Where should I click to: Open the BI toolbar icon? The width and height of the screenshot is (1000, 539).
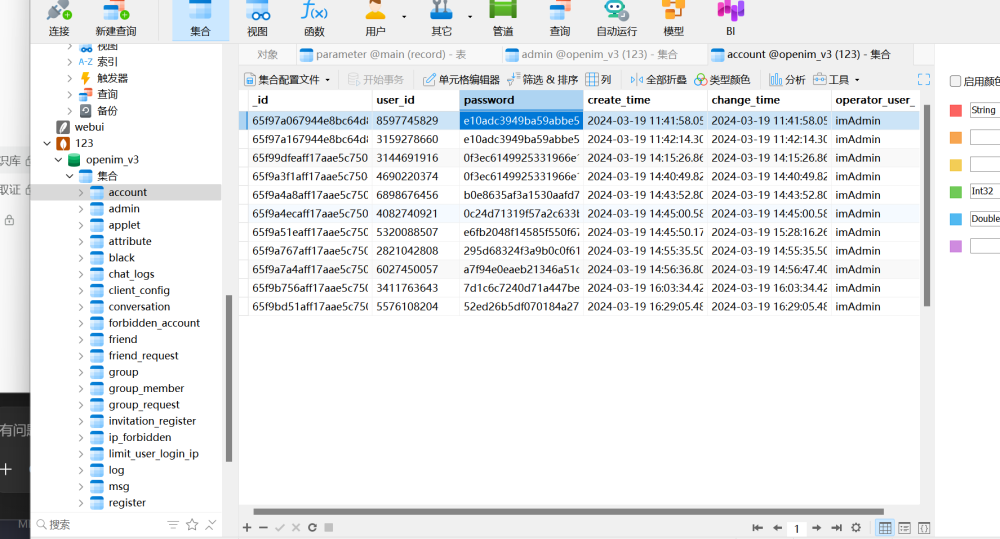730,19
